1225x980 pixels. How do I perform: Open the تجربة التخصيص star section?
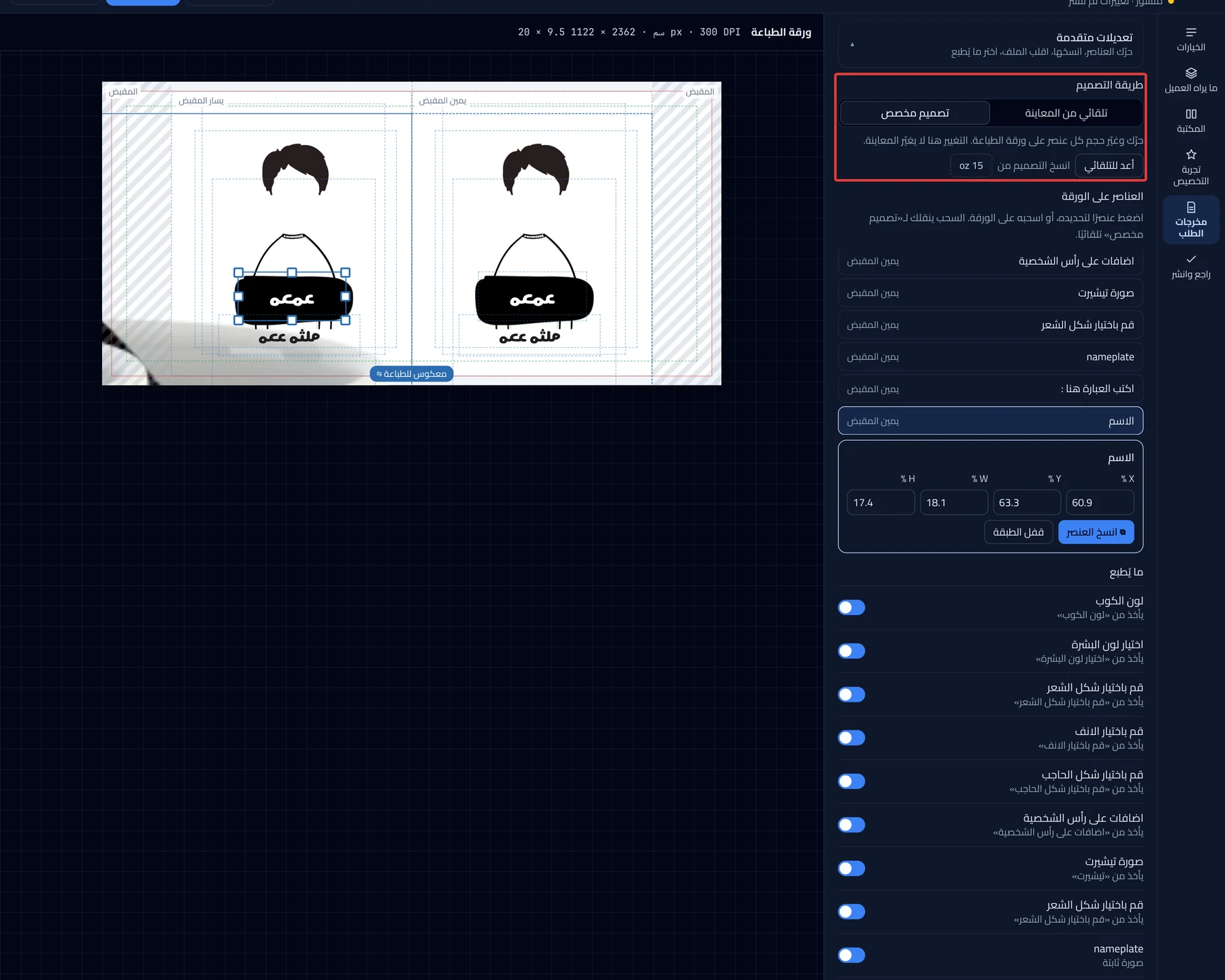click(1190, 167)
